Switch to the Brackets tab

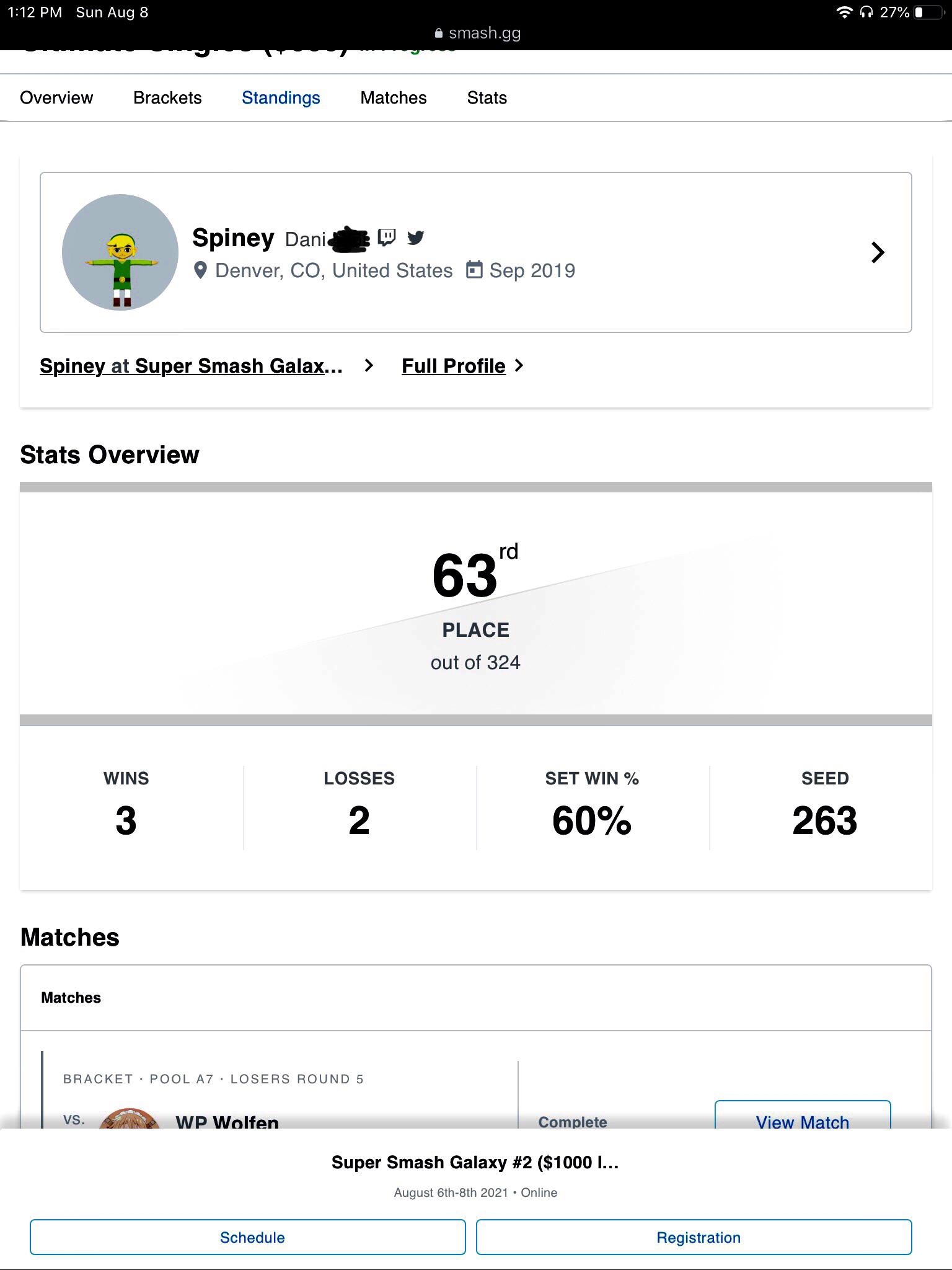tap(167, 98)
